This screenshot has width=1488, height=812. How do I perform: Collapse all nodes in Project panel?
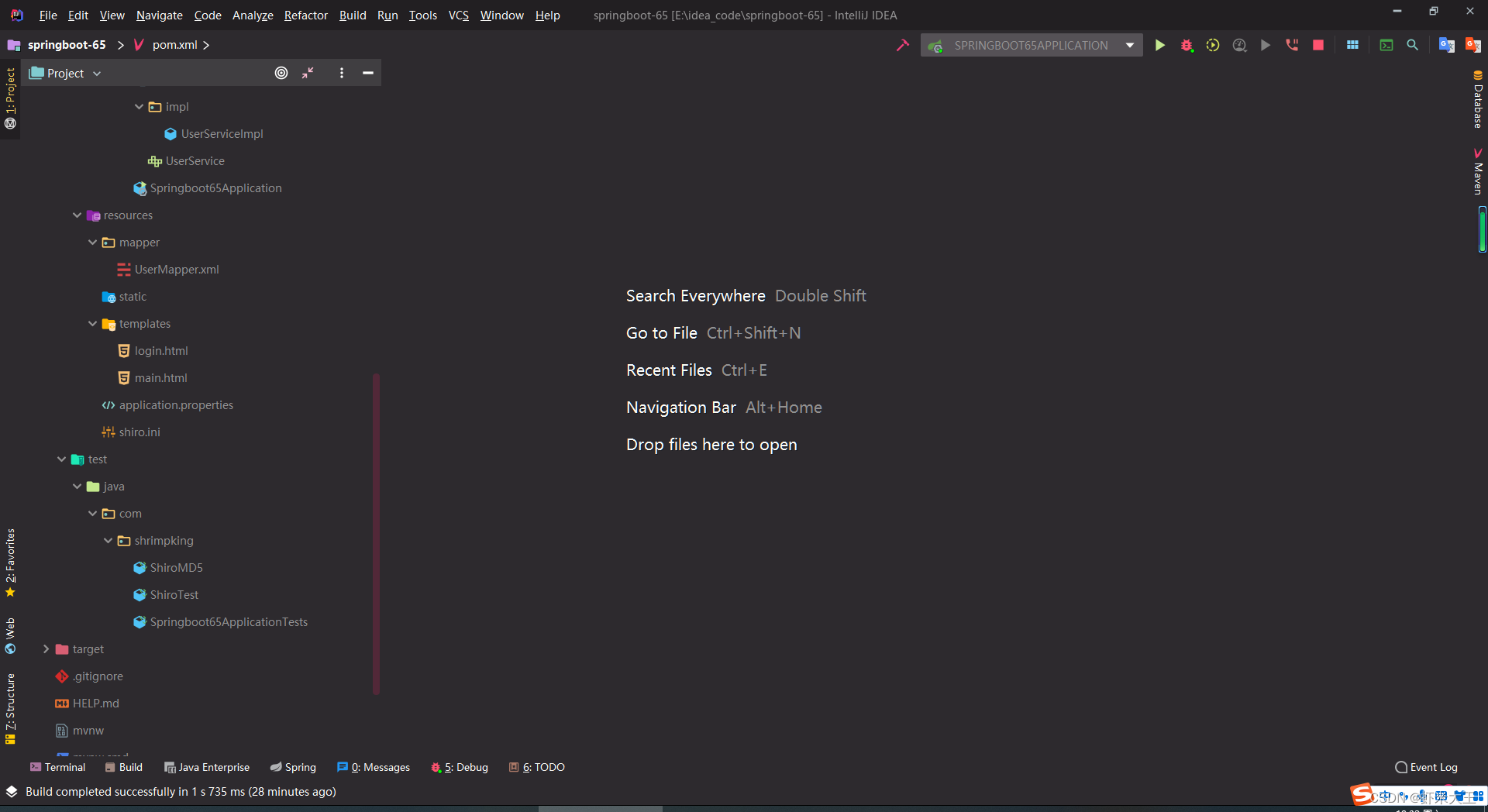(308, 73)
